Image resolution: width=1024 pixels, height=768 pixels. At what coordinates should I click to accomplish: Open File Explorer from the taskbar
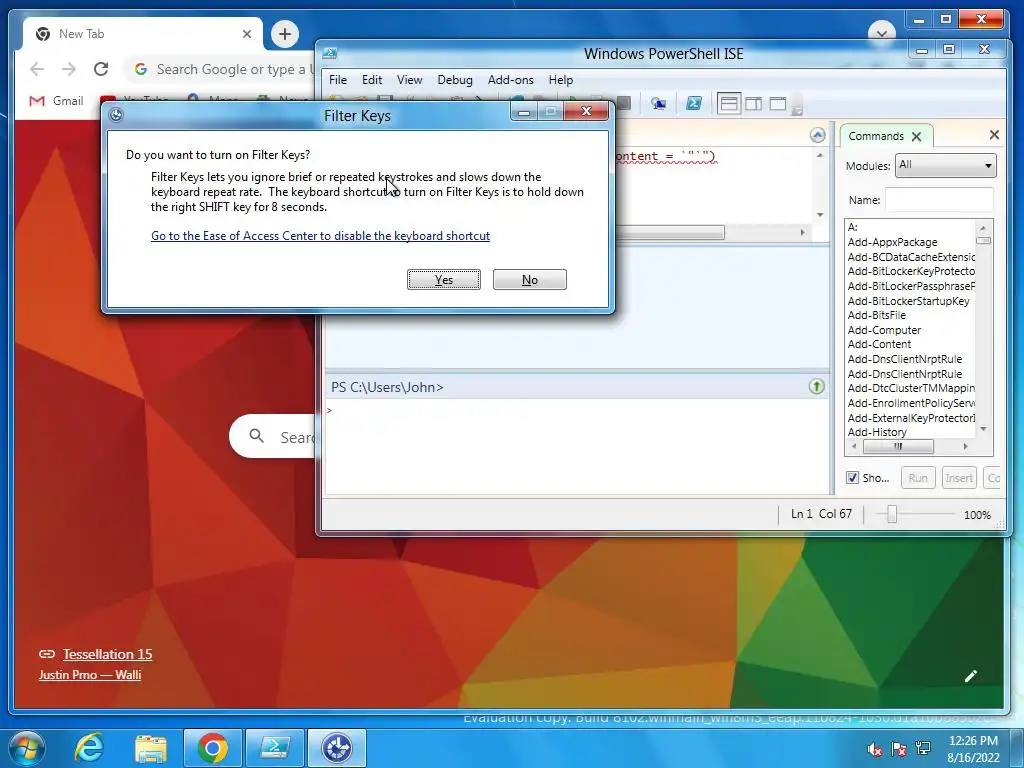click(151, 748)
